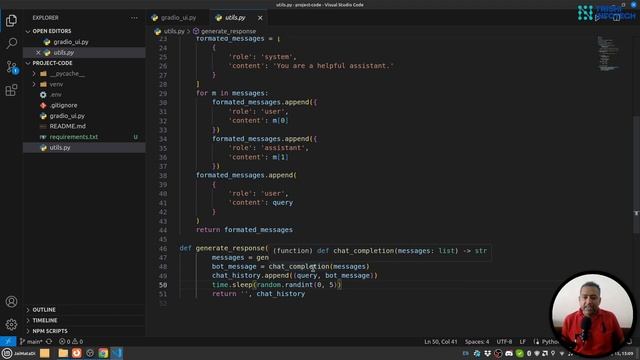Change indentation via Spaces: 4
This screenshot has width=640, height=360.
tap(477, 342)
